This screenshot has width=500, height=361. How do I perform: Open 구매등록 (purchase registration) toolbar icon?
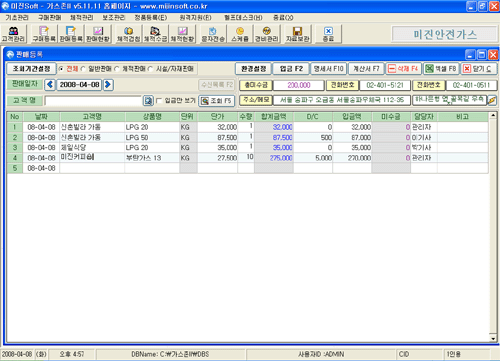(x=44, y=34)
